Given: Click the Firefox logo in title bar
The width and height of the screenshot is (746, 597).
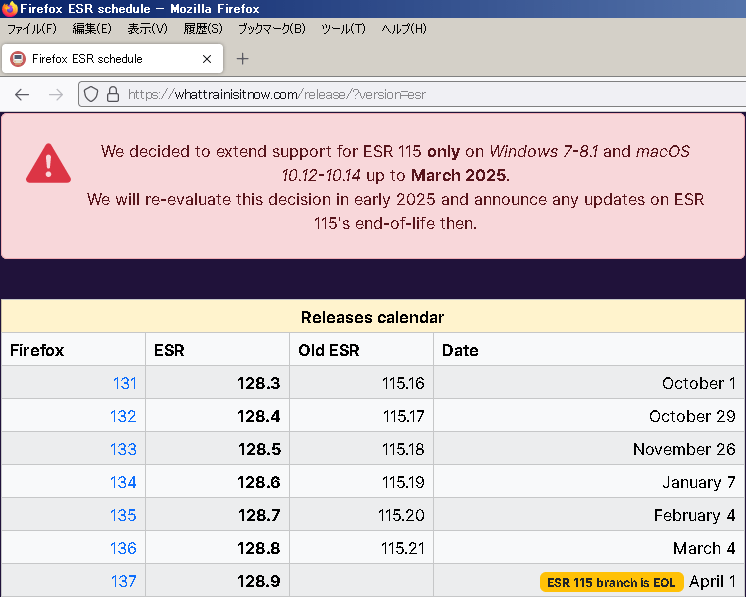Looking at the screenshot, I should click(10, 9).
